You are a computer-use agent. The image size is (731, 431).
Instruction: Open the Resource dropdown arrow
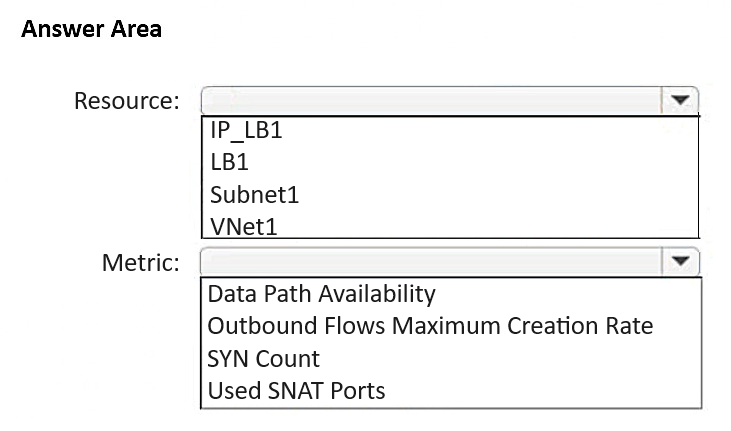click(680, 100)
